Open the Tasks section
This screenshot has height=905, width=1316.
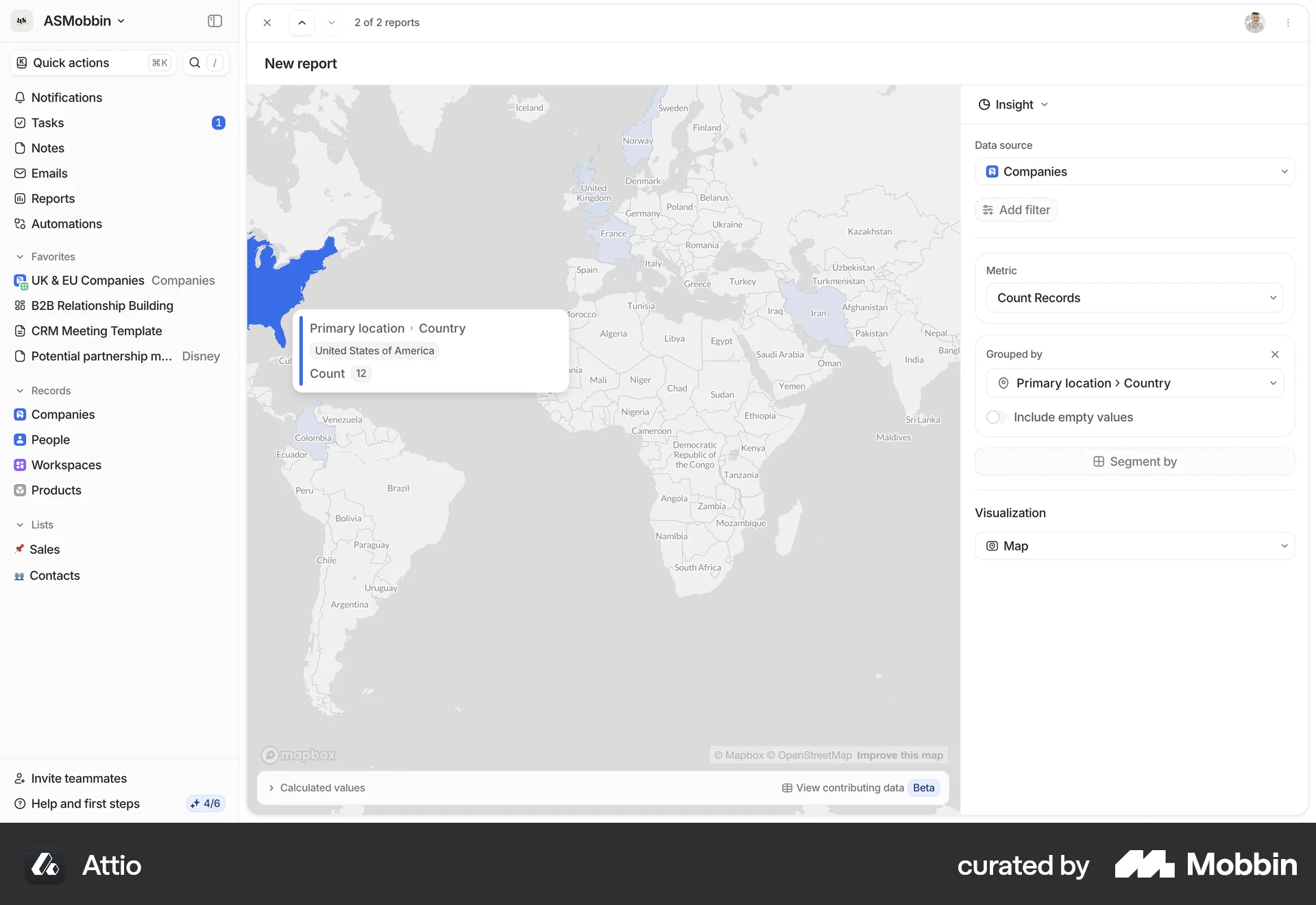(47, 123)
